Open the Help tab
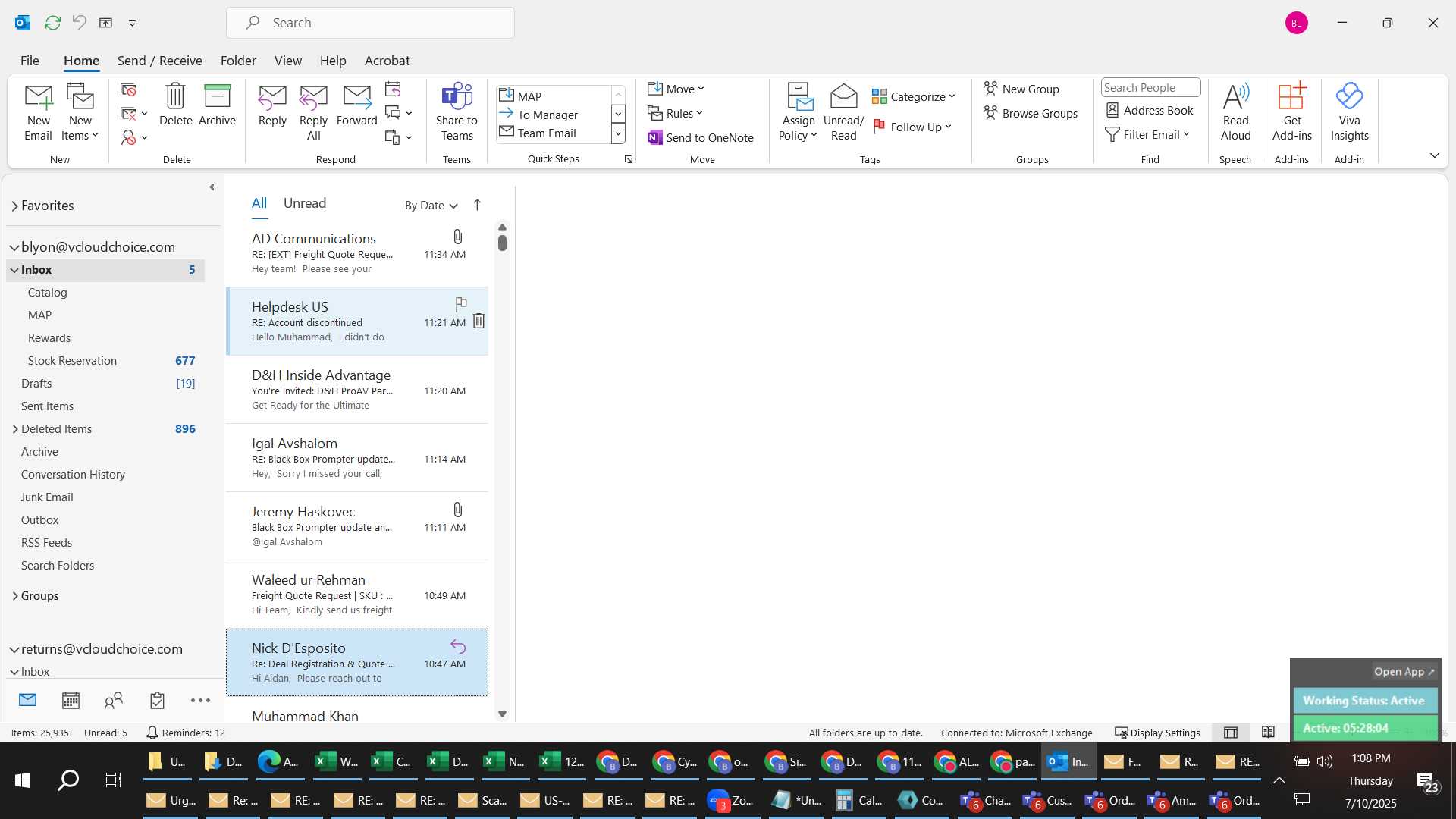This screenshot has height=819, width=1456. [x=332, y=61]
